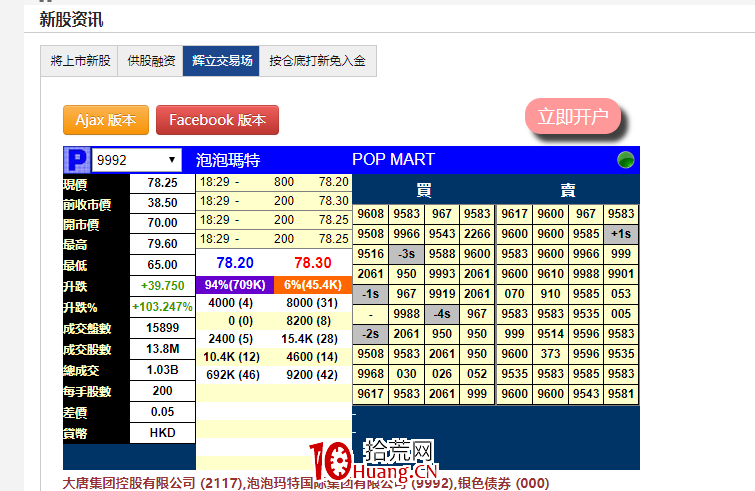
Task: Click broker cell 373 in sell table
Action: 550,354
